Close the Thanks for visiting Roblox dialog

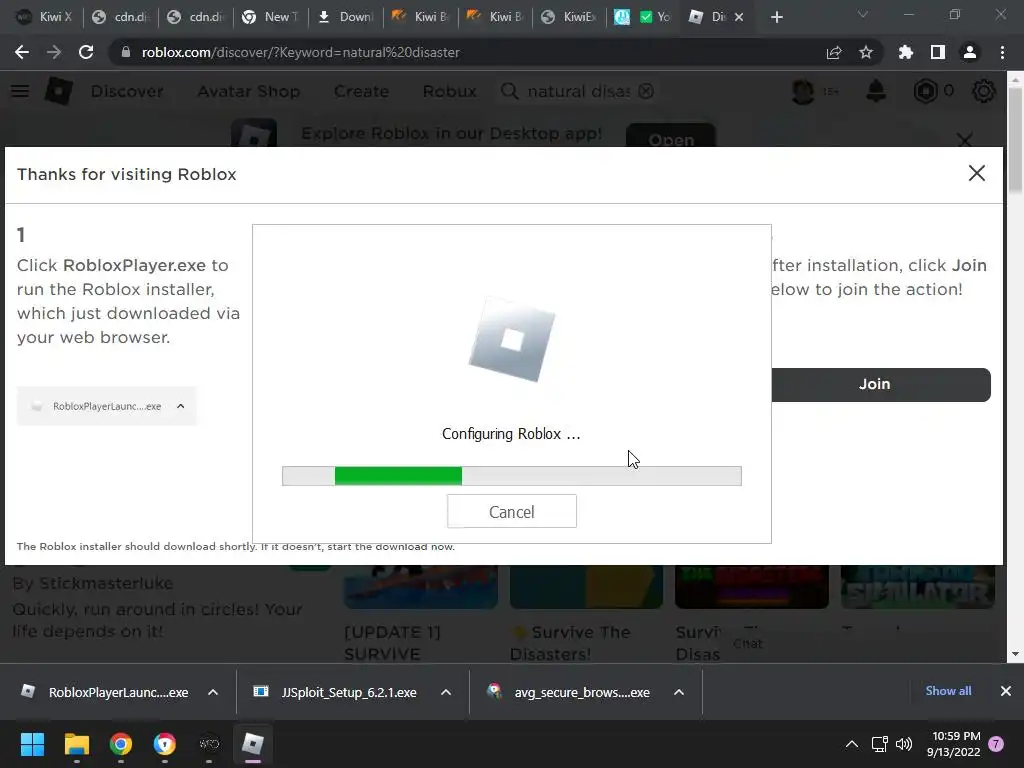pos(976,173)
